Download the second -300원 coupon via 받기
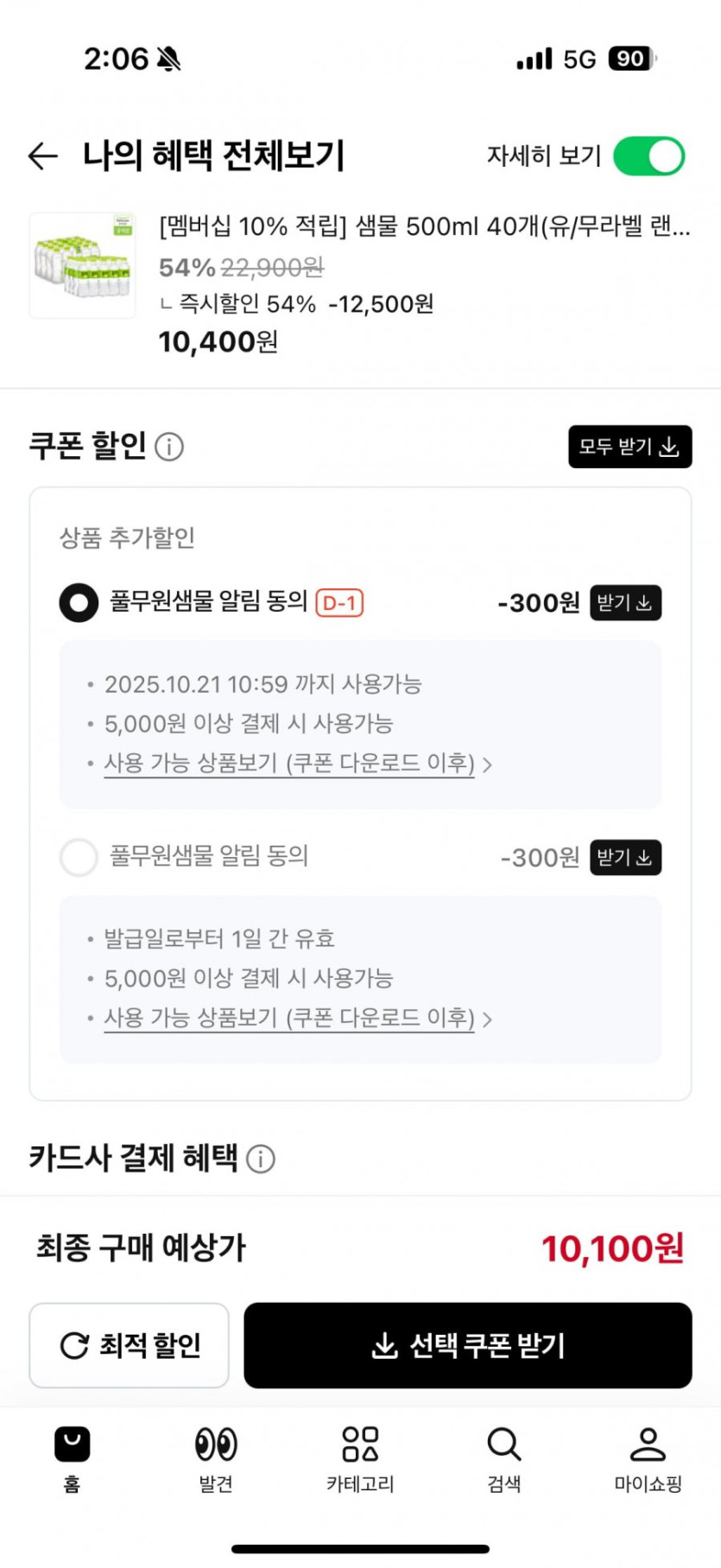Viewport: 721px width, 1568px height. [625, 858]
